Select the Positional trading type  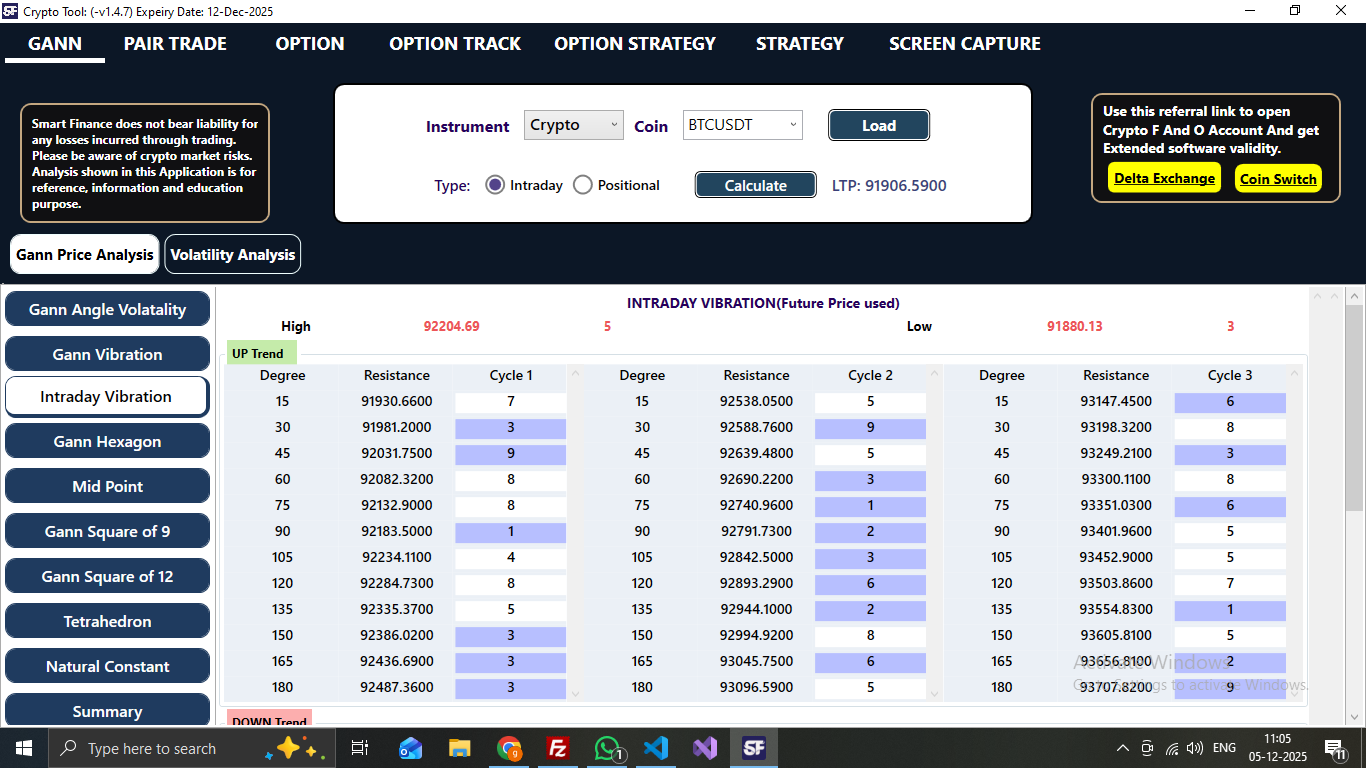click(583, 184)
